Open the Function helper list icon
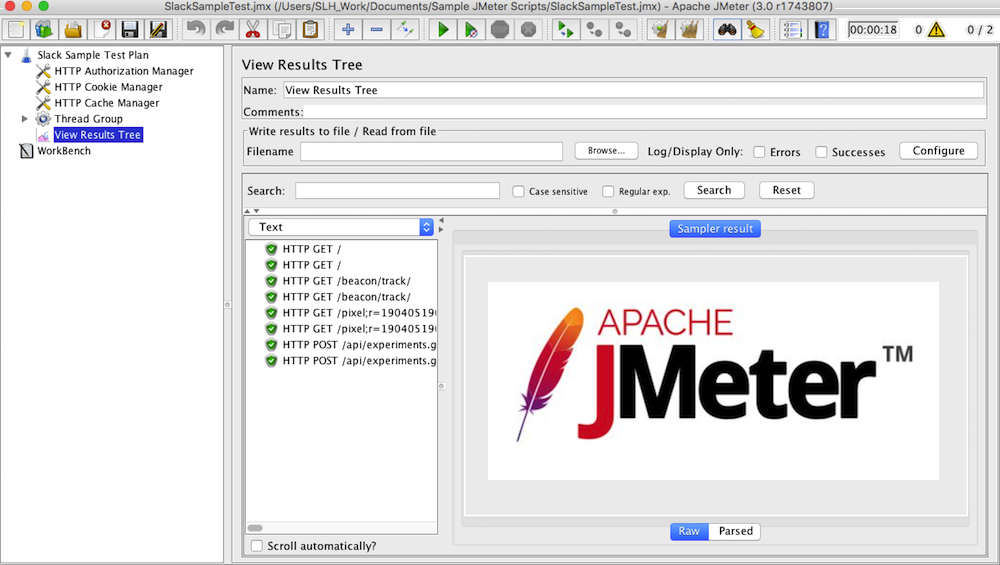The image size is (1000, 565). 793,29
